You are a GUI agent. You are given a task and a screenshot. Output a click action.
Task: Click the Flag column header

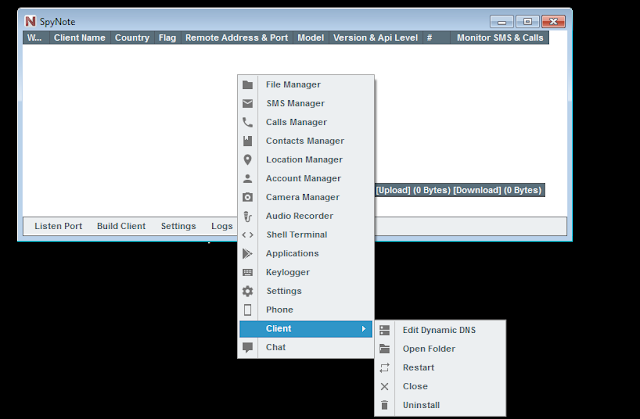167,38
